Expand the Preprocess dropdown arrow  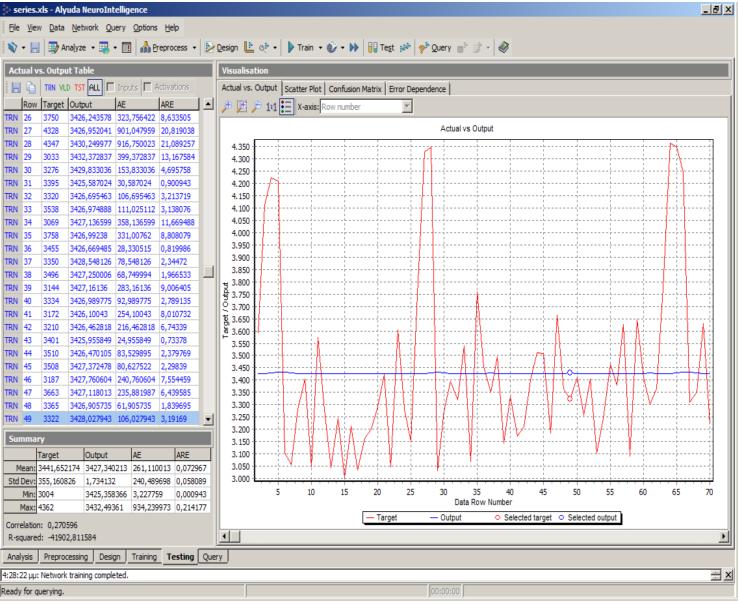point(194,48)
